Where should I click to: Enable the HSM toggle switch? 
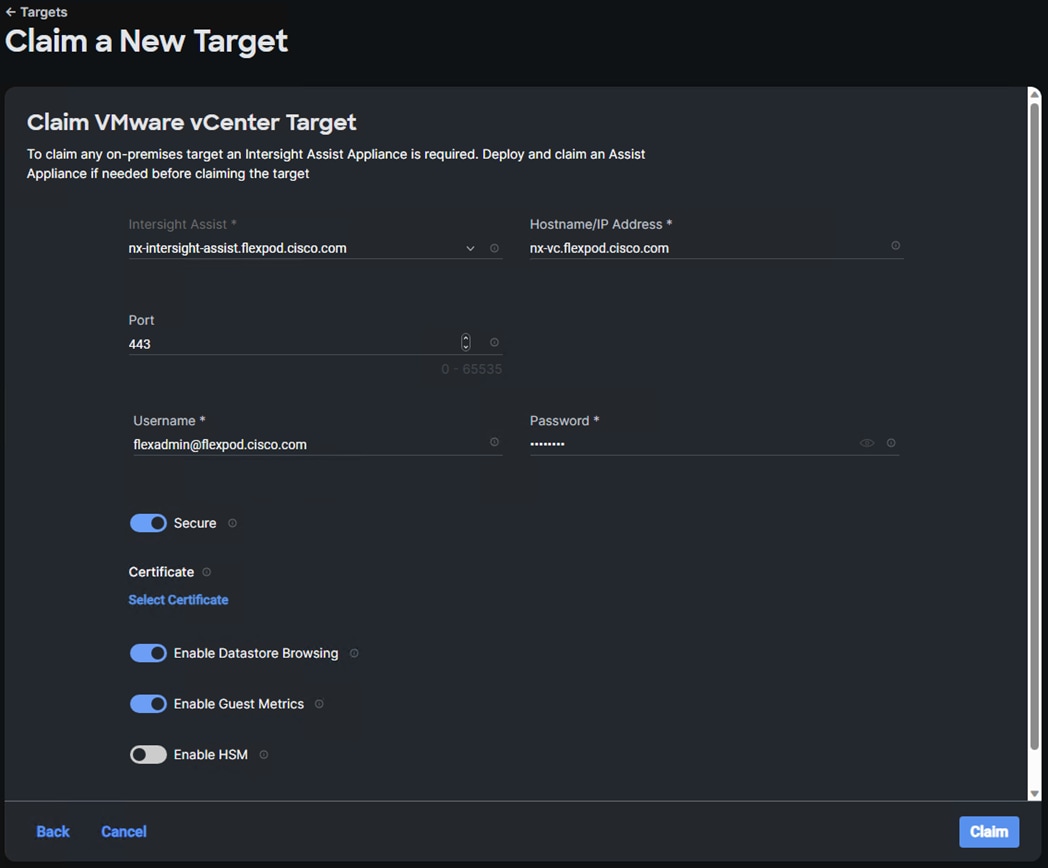point(148,755)
